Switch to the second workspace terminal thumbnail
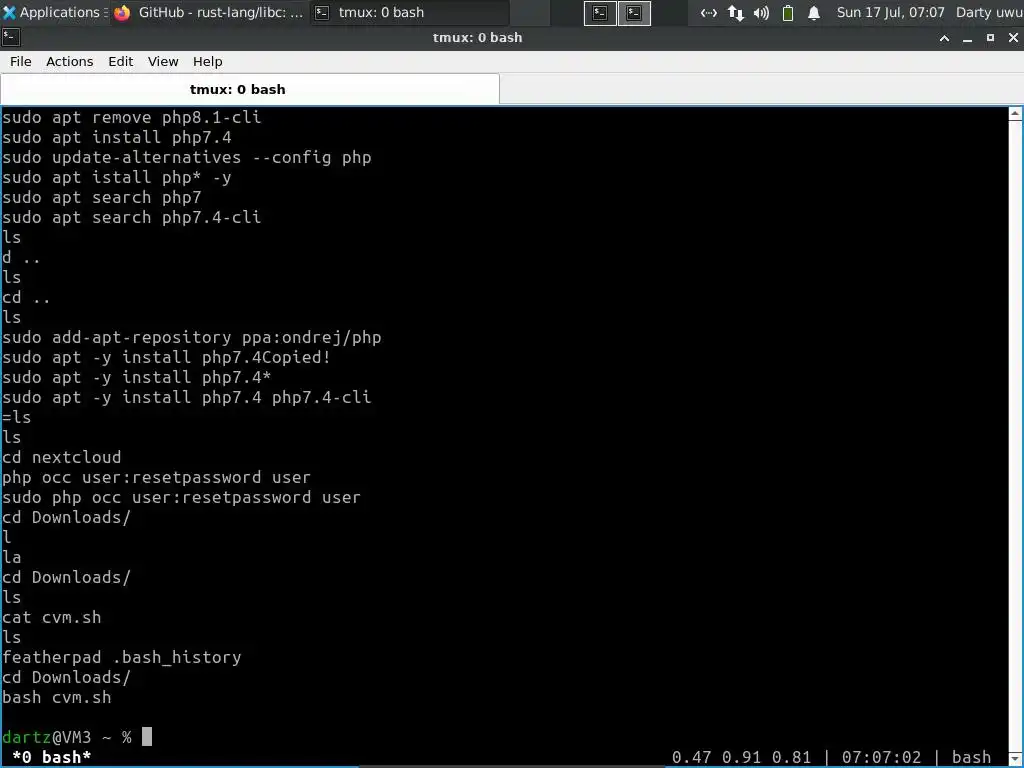The width and height of the screenshot is (1024, 768). [x=634, y=13]
